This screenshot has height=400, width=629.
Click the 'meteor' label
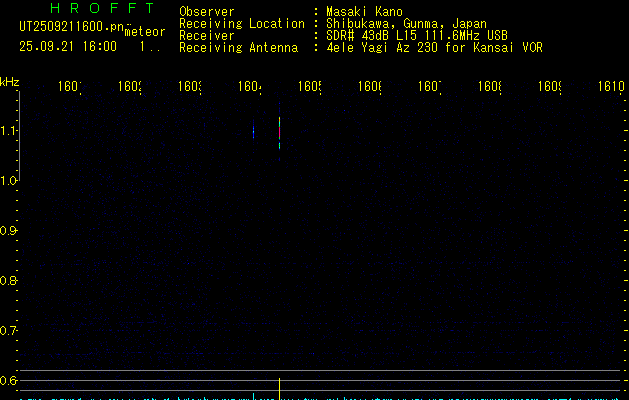[x=145, y=32]
